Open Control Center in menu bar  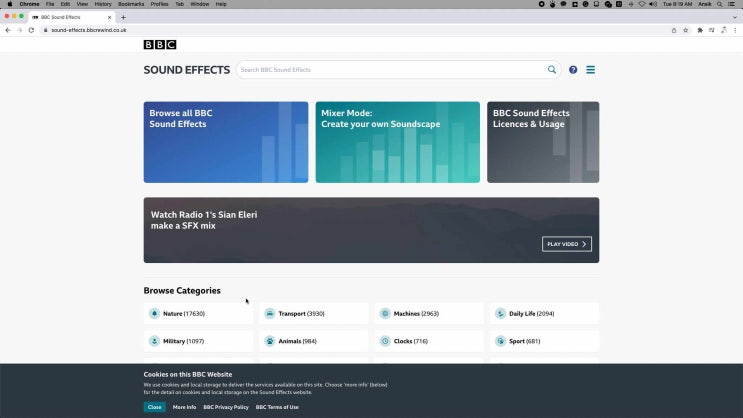click(x=731, y=4)
